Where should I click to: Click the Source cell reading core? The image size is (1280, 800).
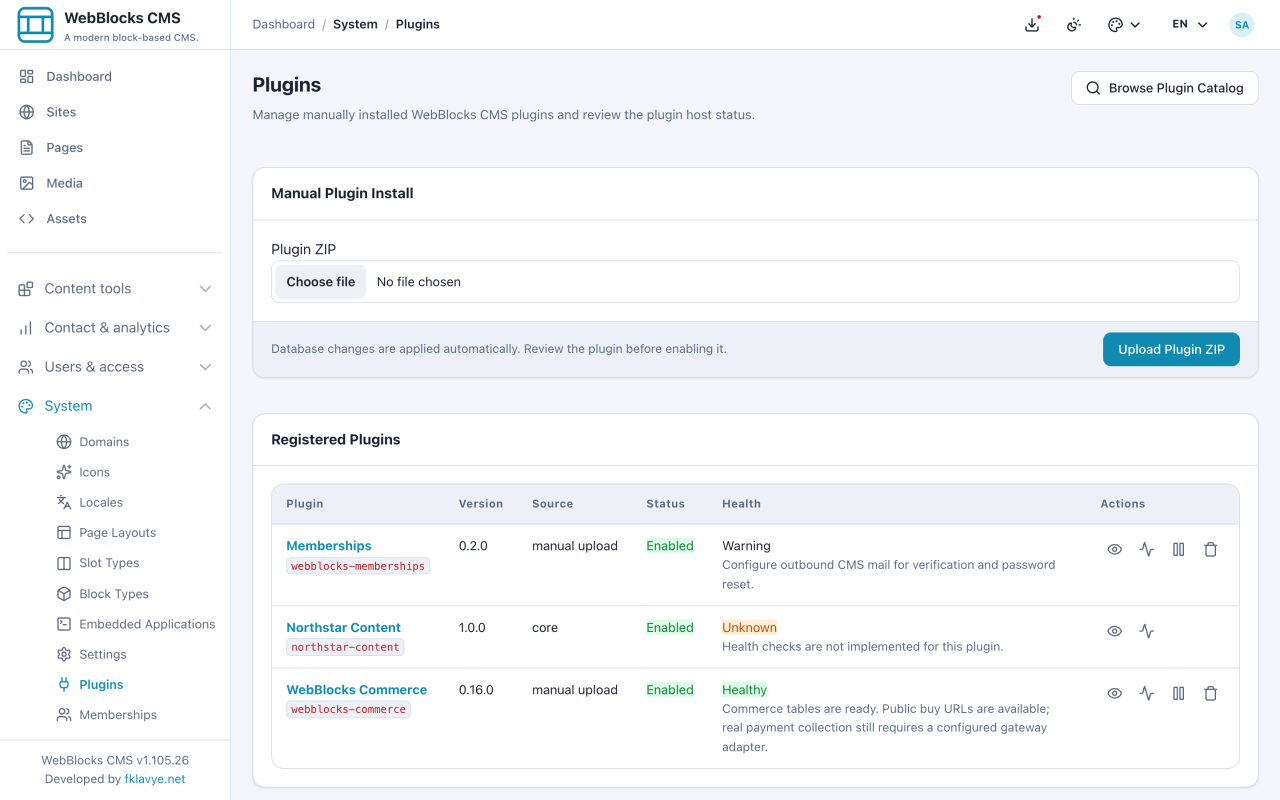point(545,628)
